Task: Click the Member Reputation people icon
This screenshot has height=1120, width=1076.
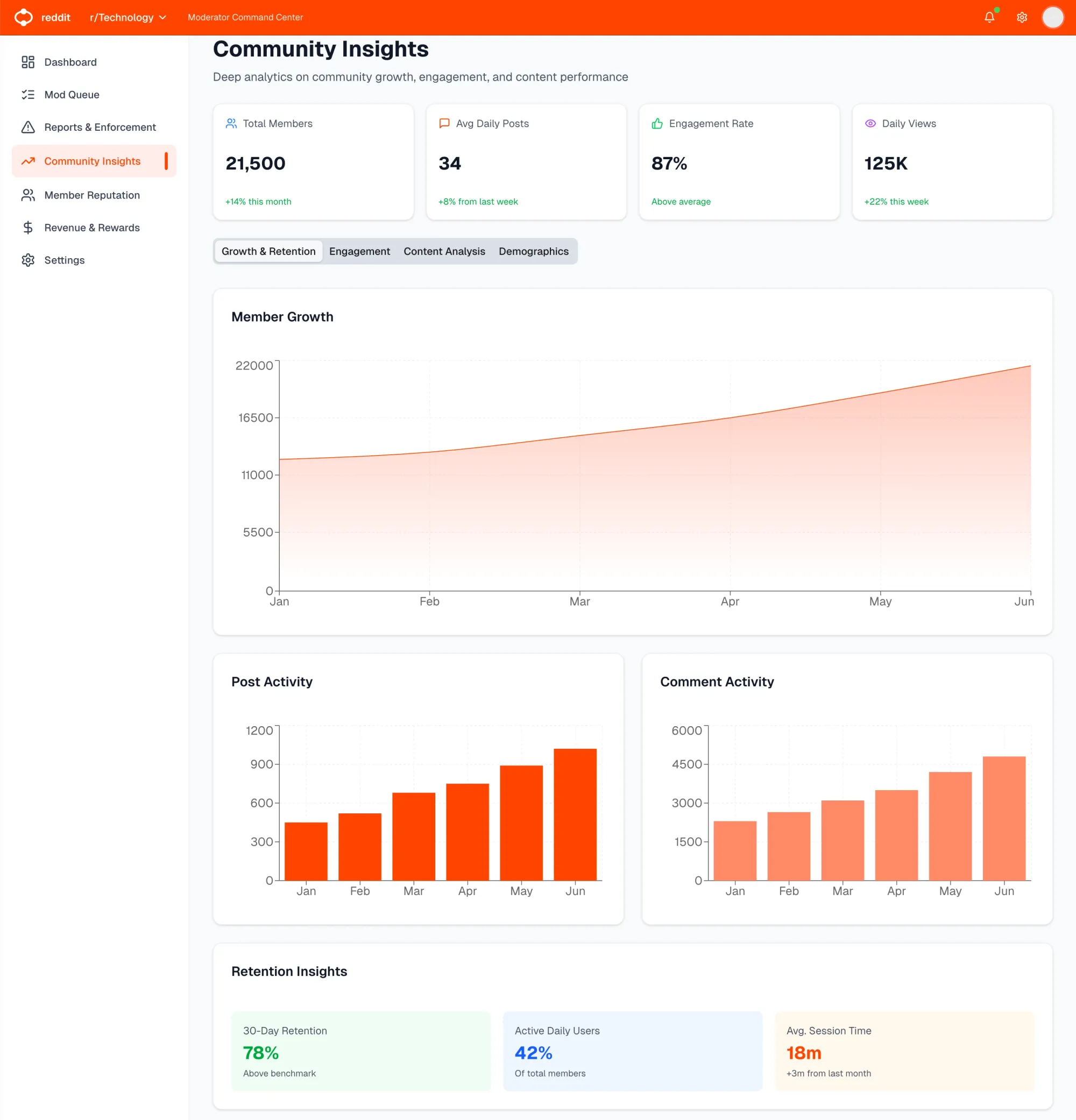Action: click(x=28, y=195)
